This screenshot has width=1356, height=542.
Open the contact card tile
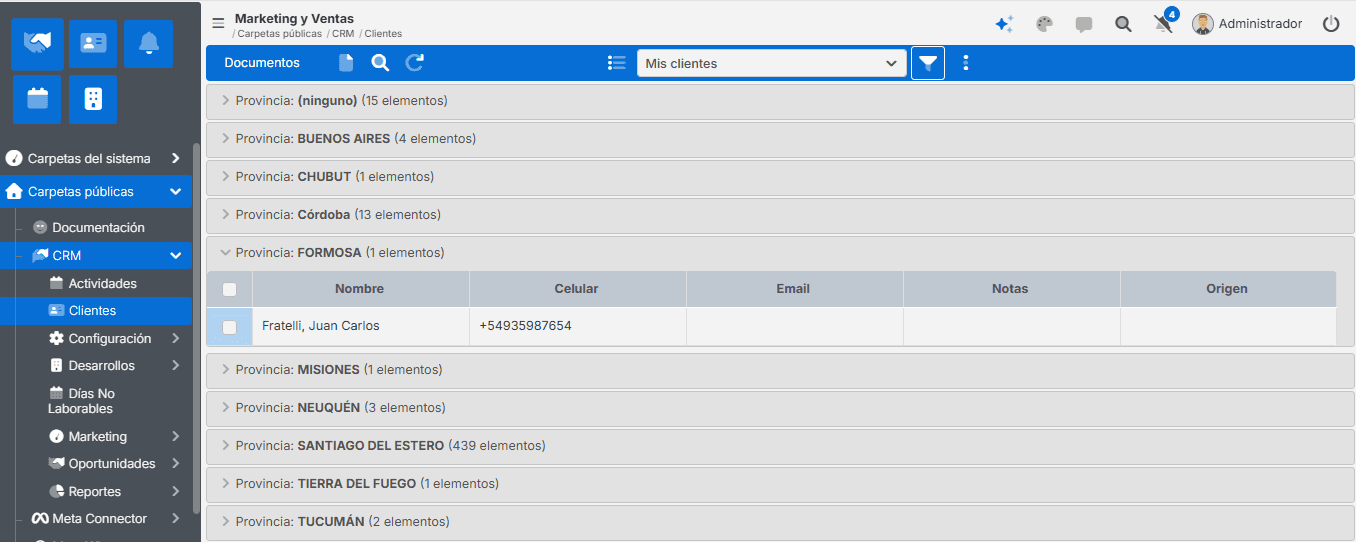[93, 44]
